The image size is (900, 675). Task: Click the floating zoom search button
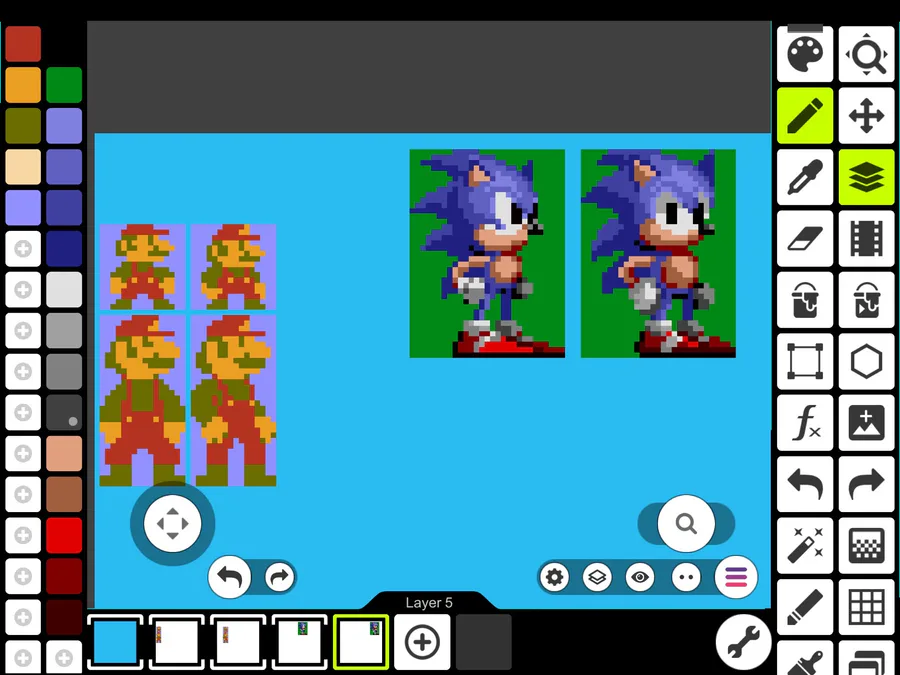[686, 523]
